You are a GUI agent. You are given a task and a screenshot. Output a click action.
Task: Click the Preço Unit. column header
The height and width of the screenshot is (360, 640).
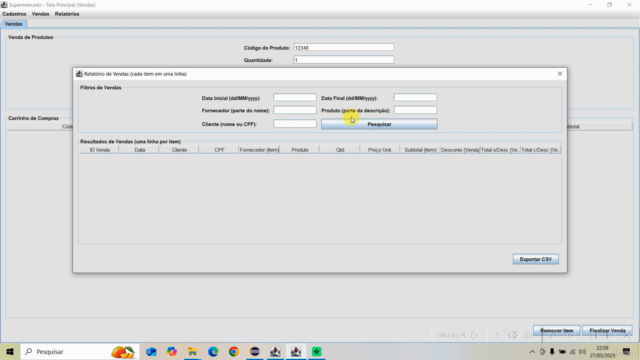(x=380, y=150)
